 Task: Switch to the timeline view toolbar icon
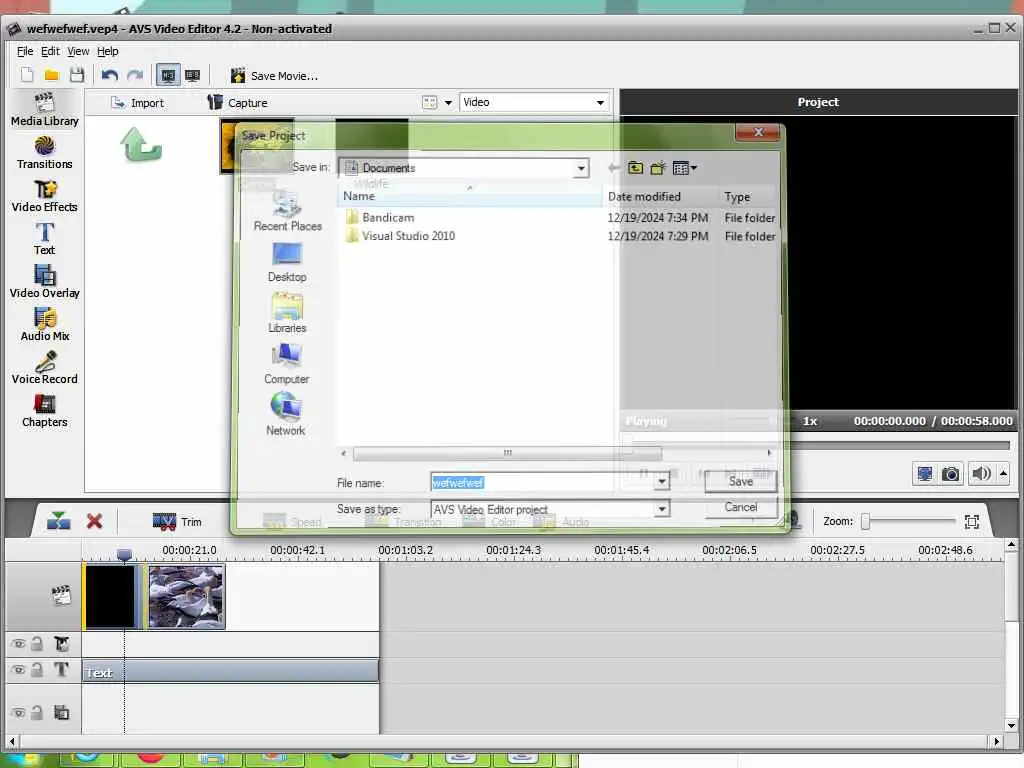[168, 75]
